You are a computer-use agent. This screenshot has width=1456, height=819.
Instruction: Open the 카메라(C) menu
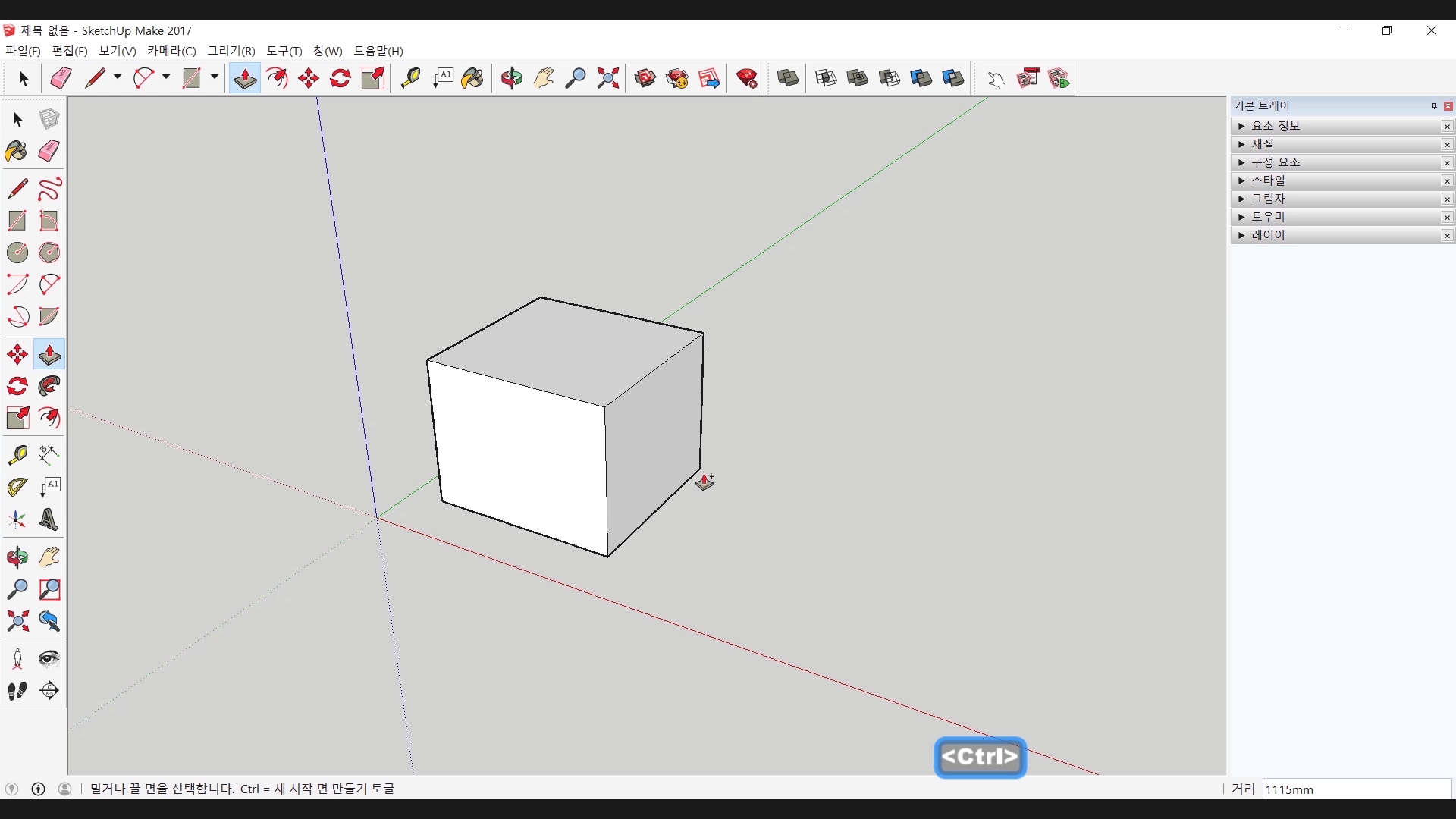(171, 51)
